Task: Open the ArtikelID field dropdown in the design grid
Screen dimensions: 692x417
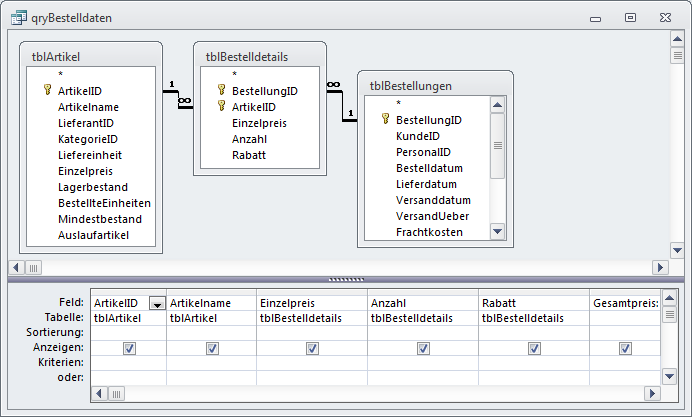Action: [x=157, y=303]
